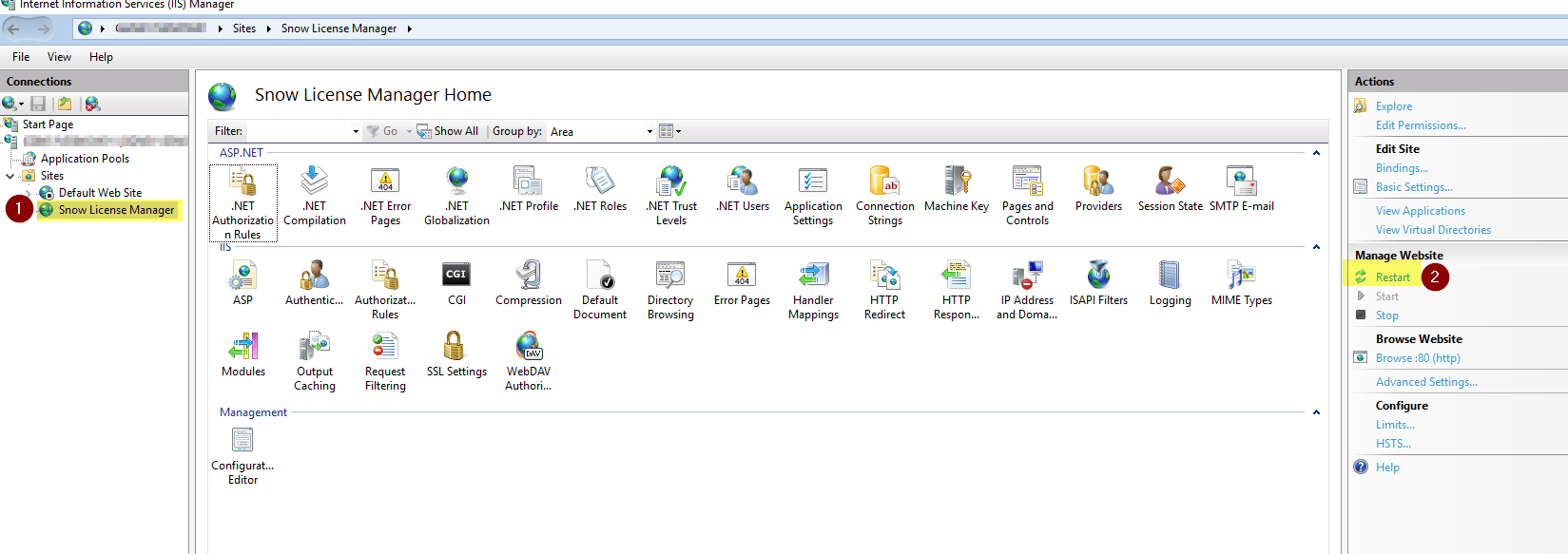Open the Output Caching feature
Viewport: 1568px width, 554px height.
pyautogui.click(x=315, y=361)
